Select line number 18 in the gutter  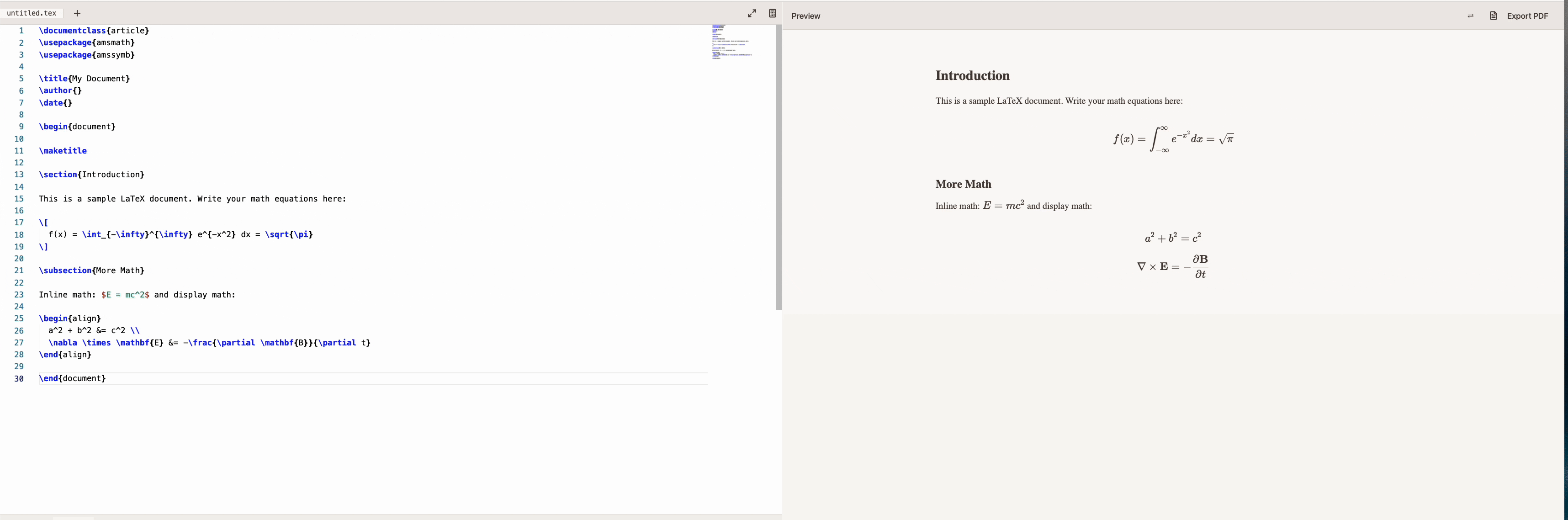(19, 234)
